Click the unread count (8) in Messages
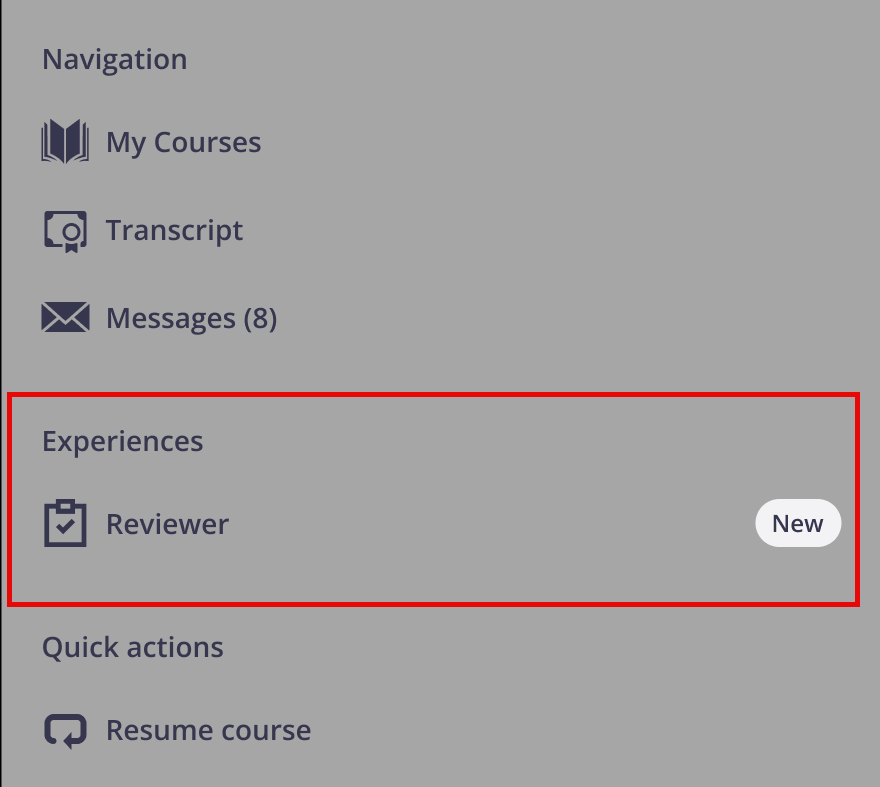 click(x=259, y=319)
